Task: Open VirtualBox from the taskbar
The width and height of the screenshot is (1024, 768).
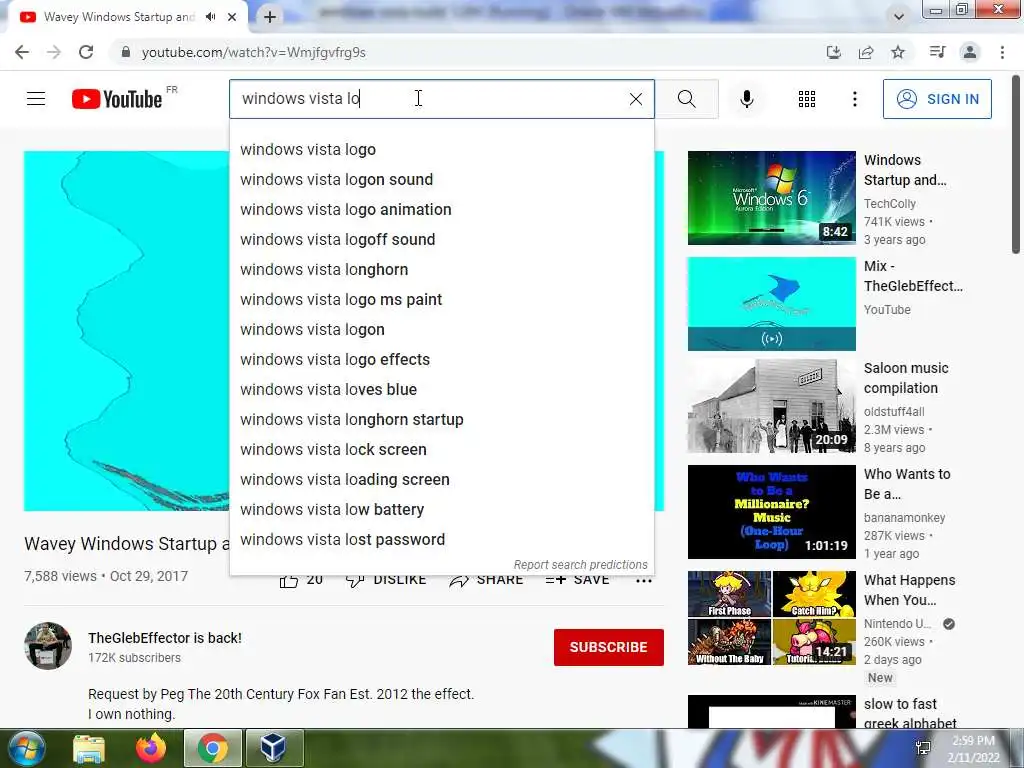Action: (273, 748)
